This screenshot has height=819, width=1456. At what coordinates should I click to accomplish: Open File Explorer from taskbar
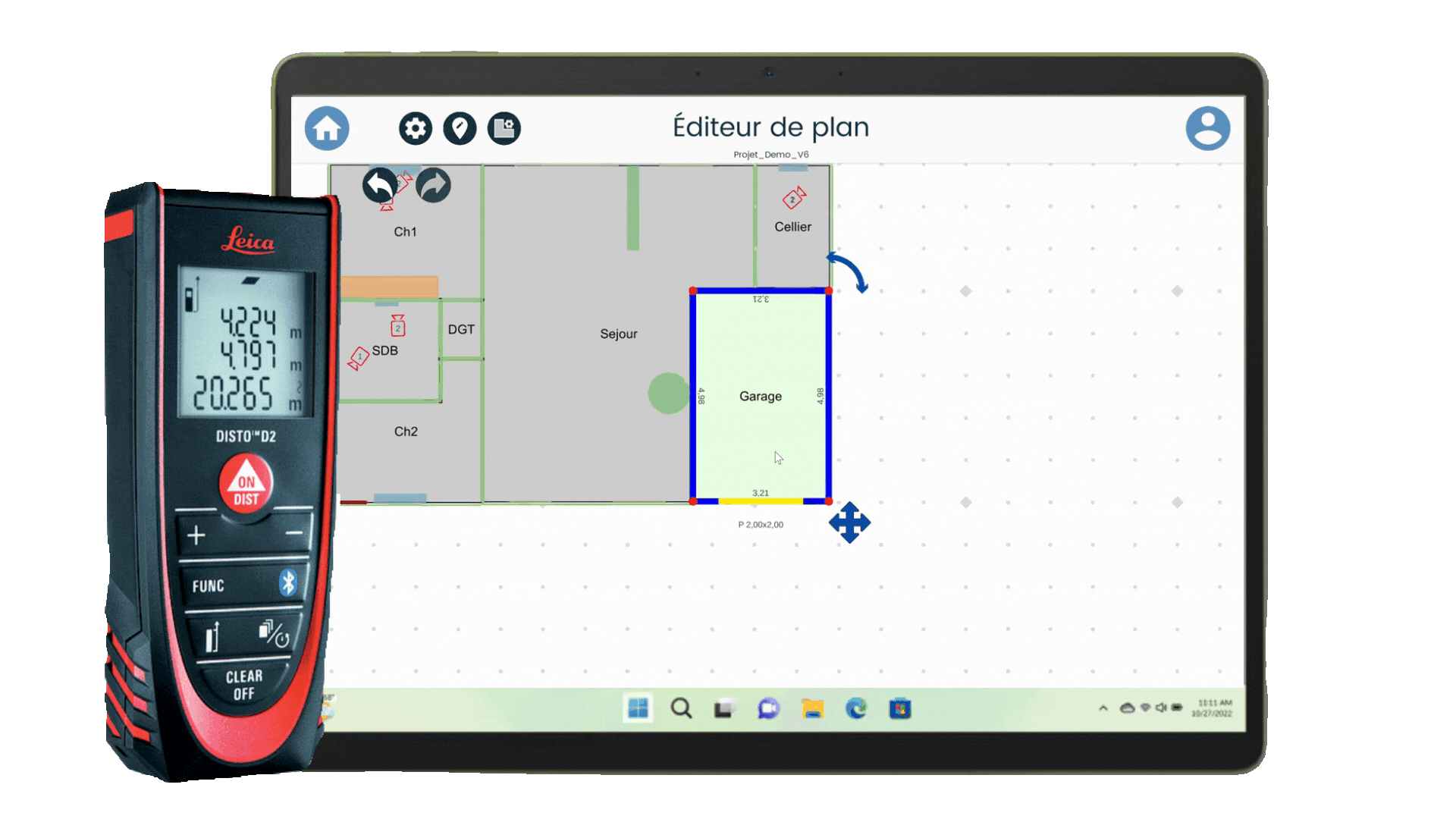tap(812, 708)
